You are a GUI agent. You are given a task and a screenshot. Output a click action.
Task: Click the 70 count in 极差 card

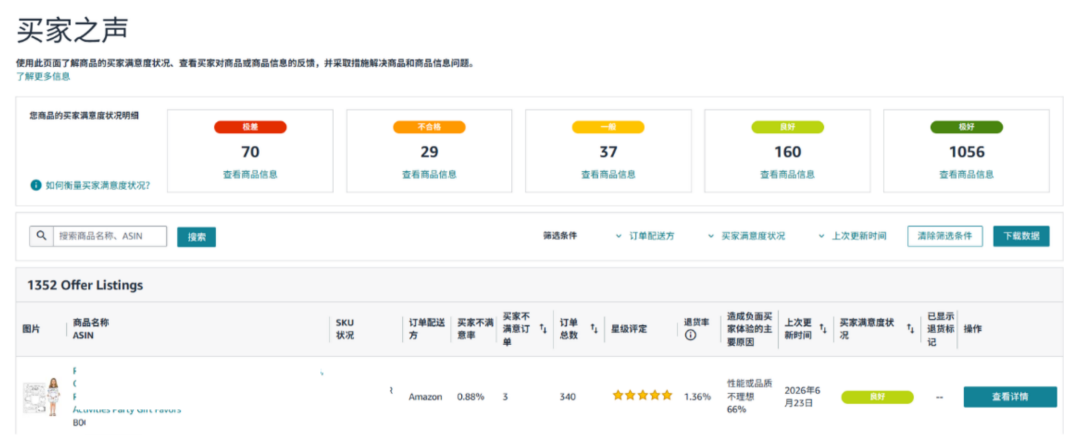pyautogui.click(x=250, y=152)
